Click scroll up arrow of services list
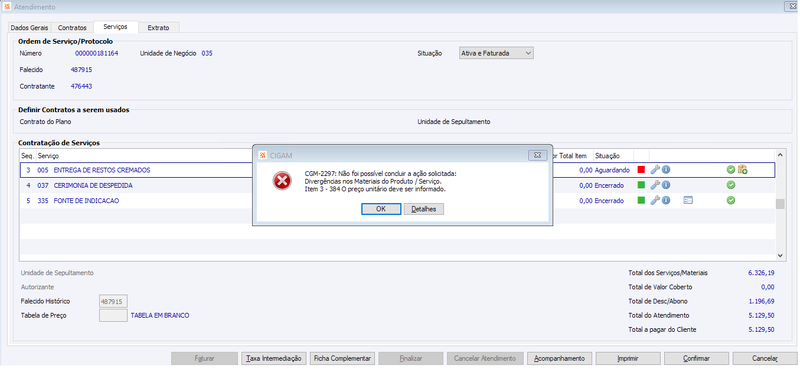Screen dimensions: 800x369 coord(780,154)
